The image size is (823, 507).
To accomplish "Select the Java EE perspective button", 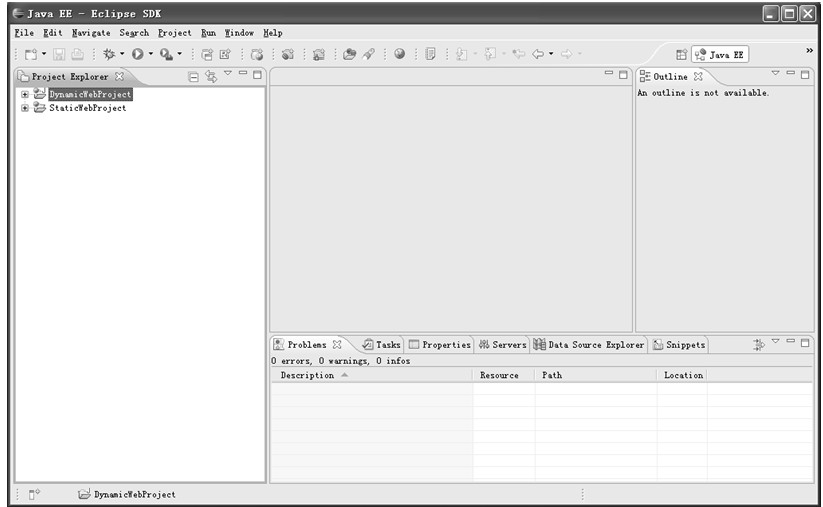I will point(720,55).
